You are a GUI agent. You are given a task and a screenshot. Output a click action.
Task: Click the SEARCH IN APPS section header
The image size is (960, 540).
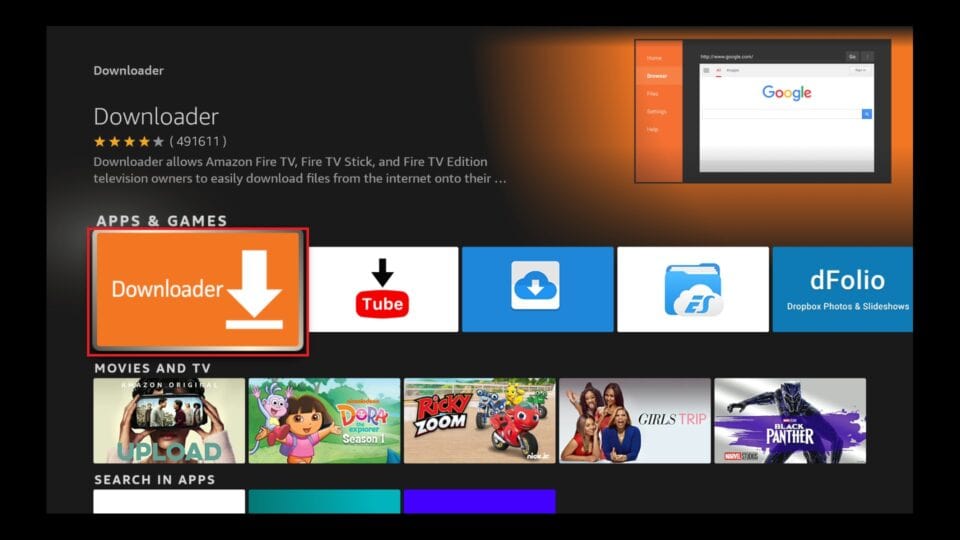154,479
